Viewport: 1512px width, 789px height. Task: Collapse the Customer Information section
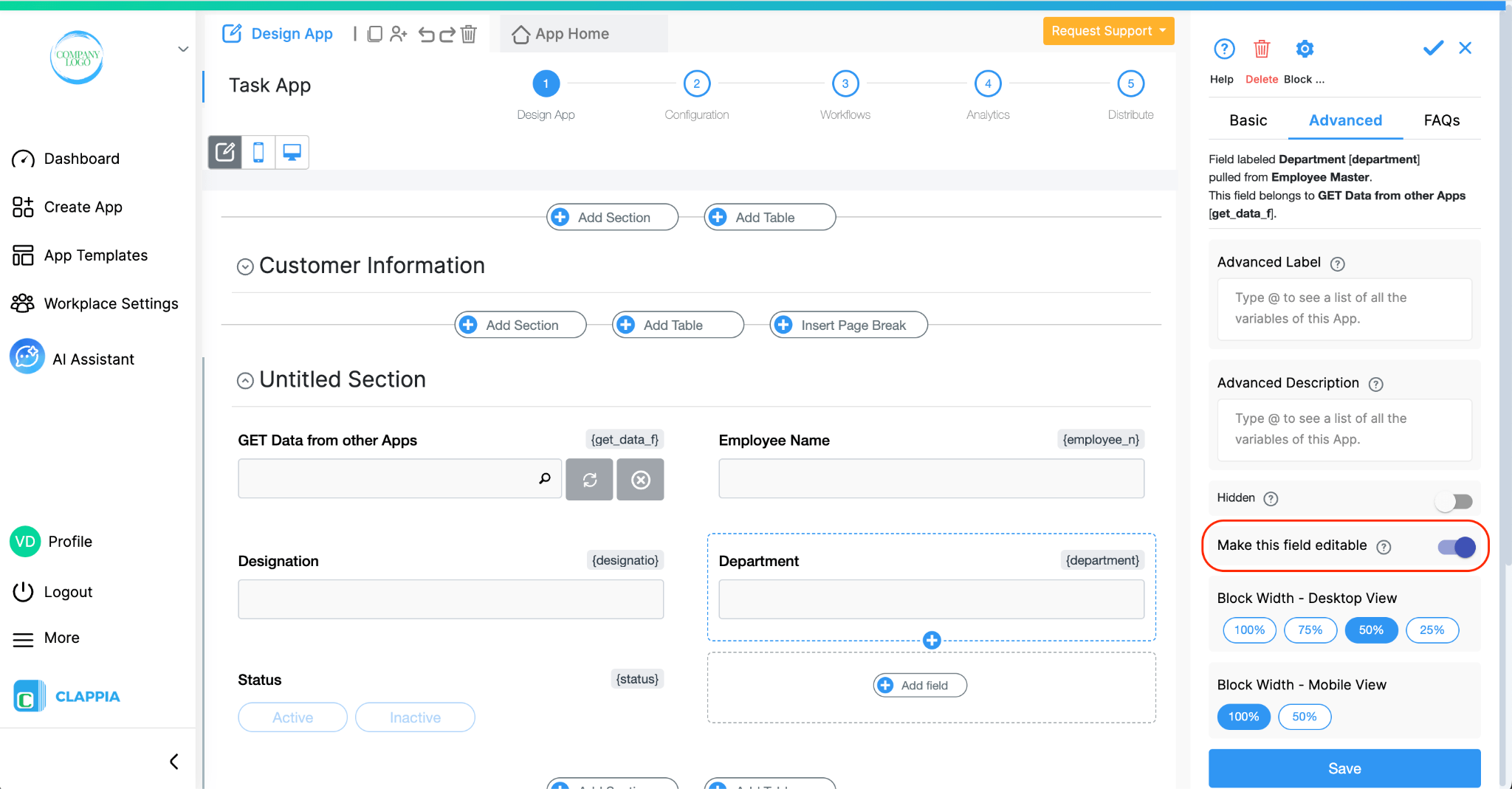click(x=244, y=266)
